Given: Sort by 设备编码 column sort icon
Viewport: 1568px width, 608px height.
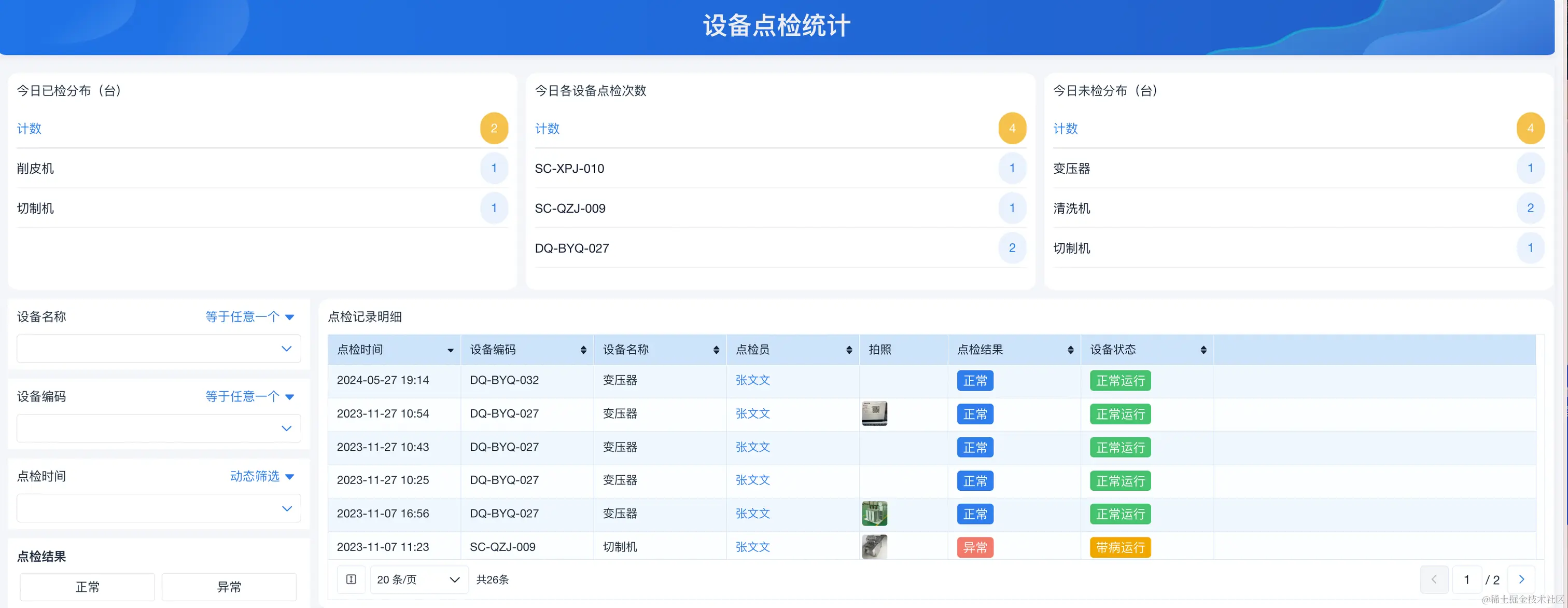Looking at the screenshot, I should click(x=583, y=350).
